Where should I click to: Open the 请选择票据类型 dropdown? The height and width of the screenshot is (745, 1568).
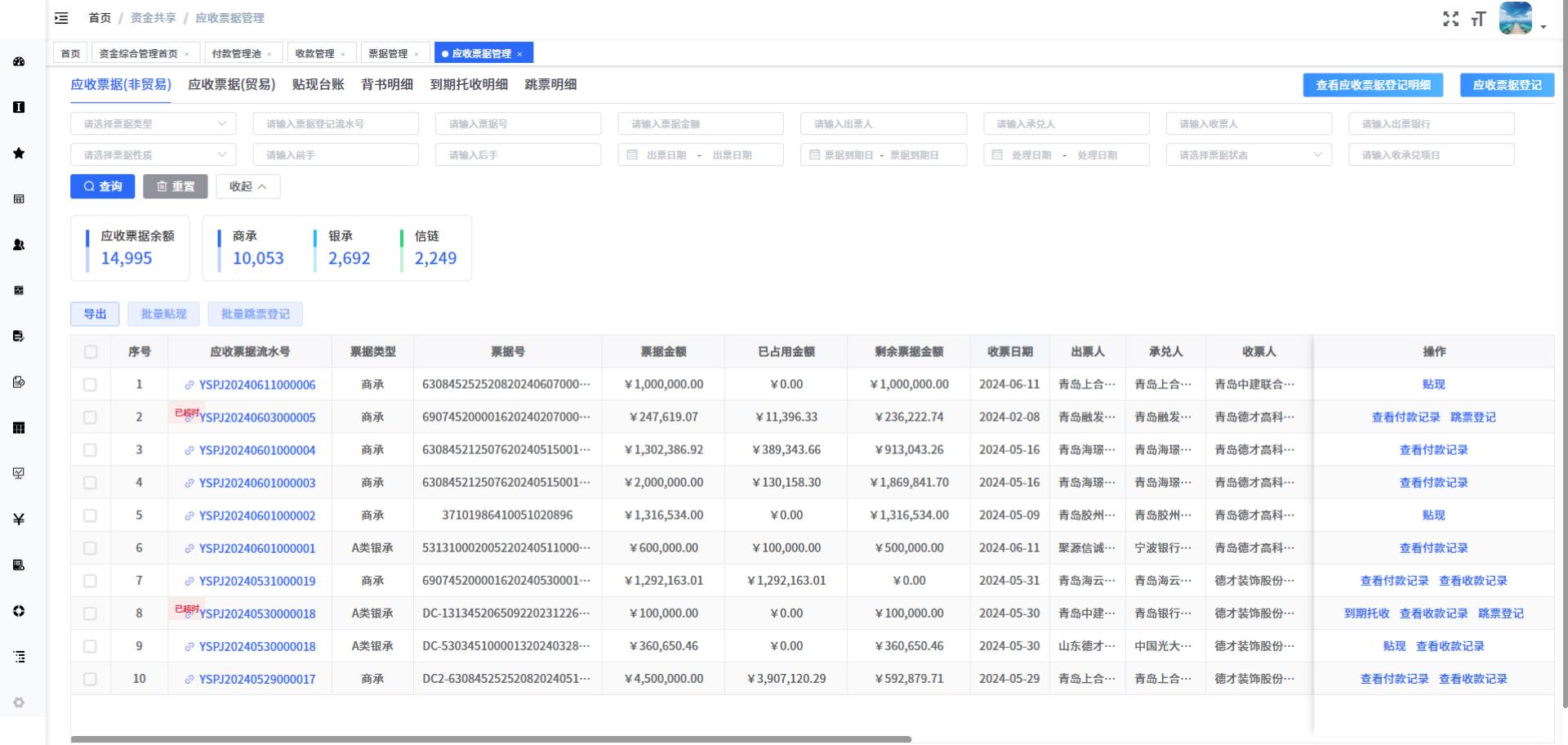pos(154,124)
